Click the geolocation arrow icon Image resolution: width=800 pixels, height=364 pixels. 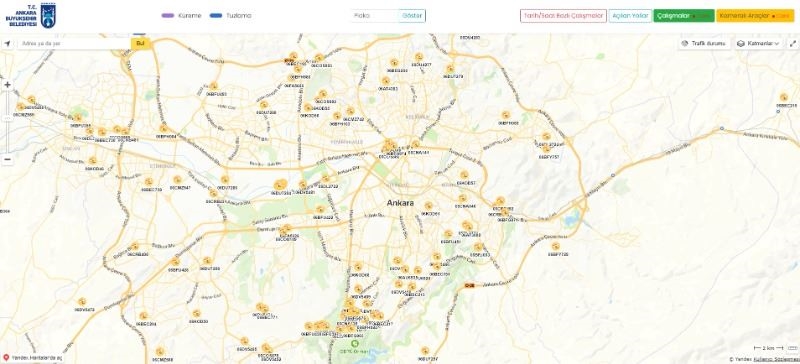pos(7,43)
